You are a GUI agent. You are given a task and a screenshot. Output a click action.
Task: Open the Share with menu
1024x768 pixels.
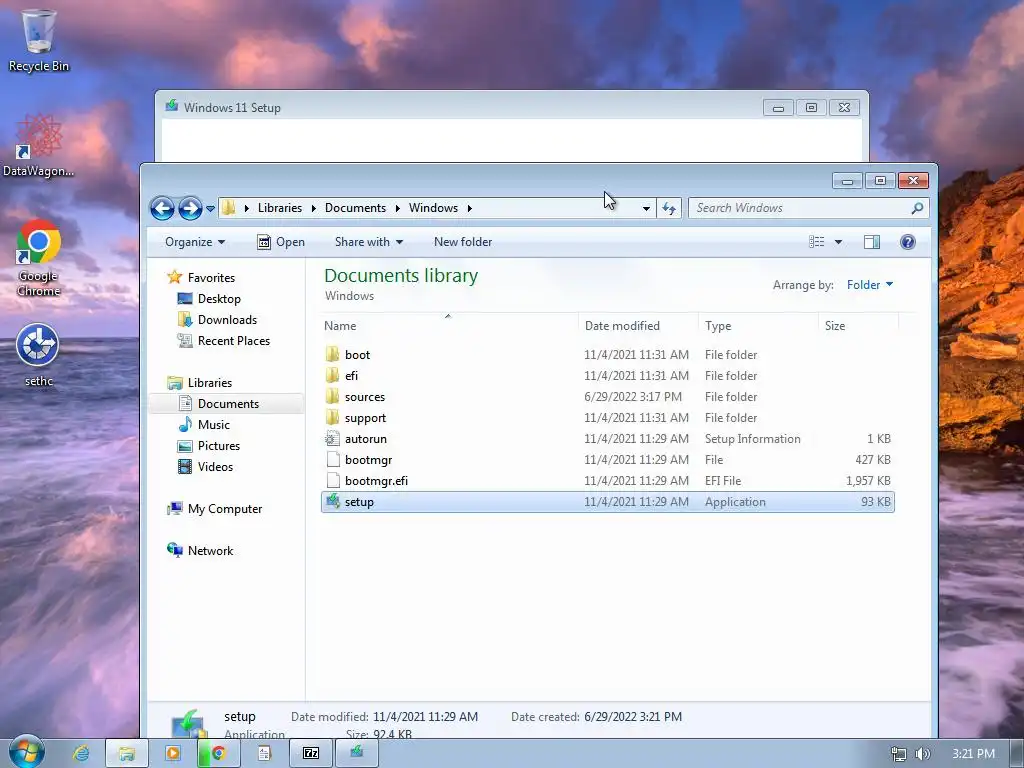[369, 242]
